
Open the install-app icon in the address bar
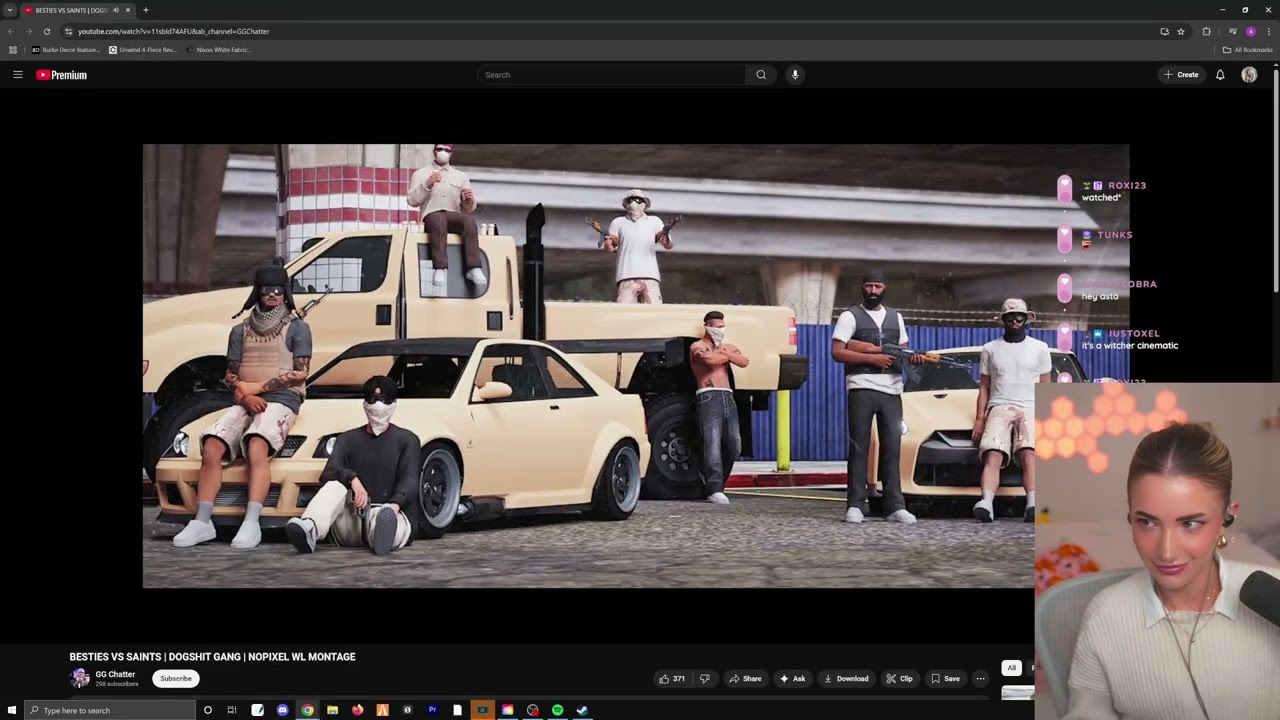pos(1164,31)
